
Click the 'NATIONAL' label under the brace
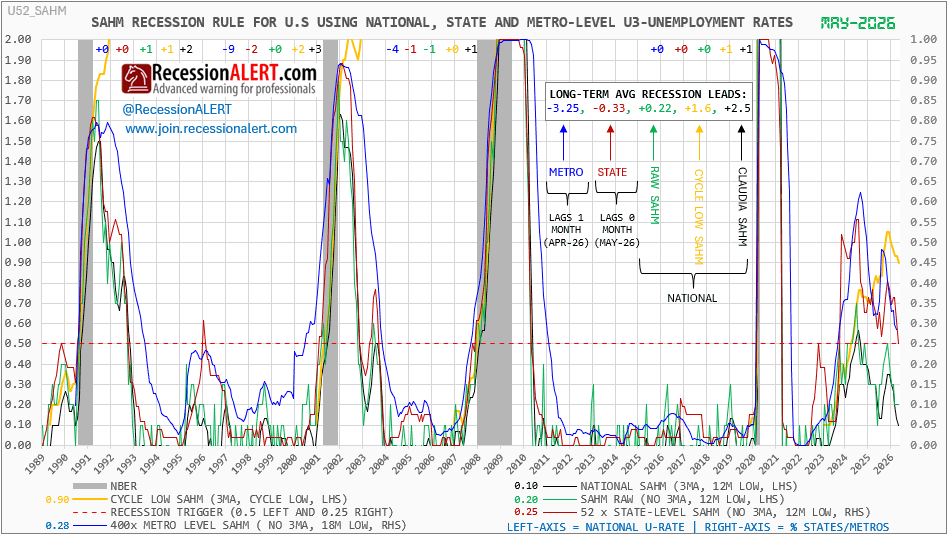[x=692, y=298]
